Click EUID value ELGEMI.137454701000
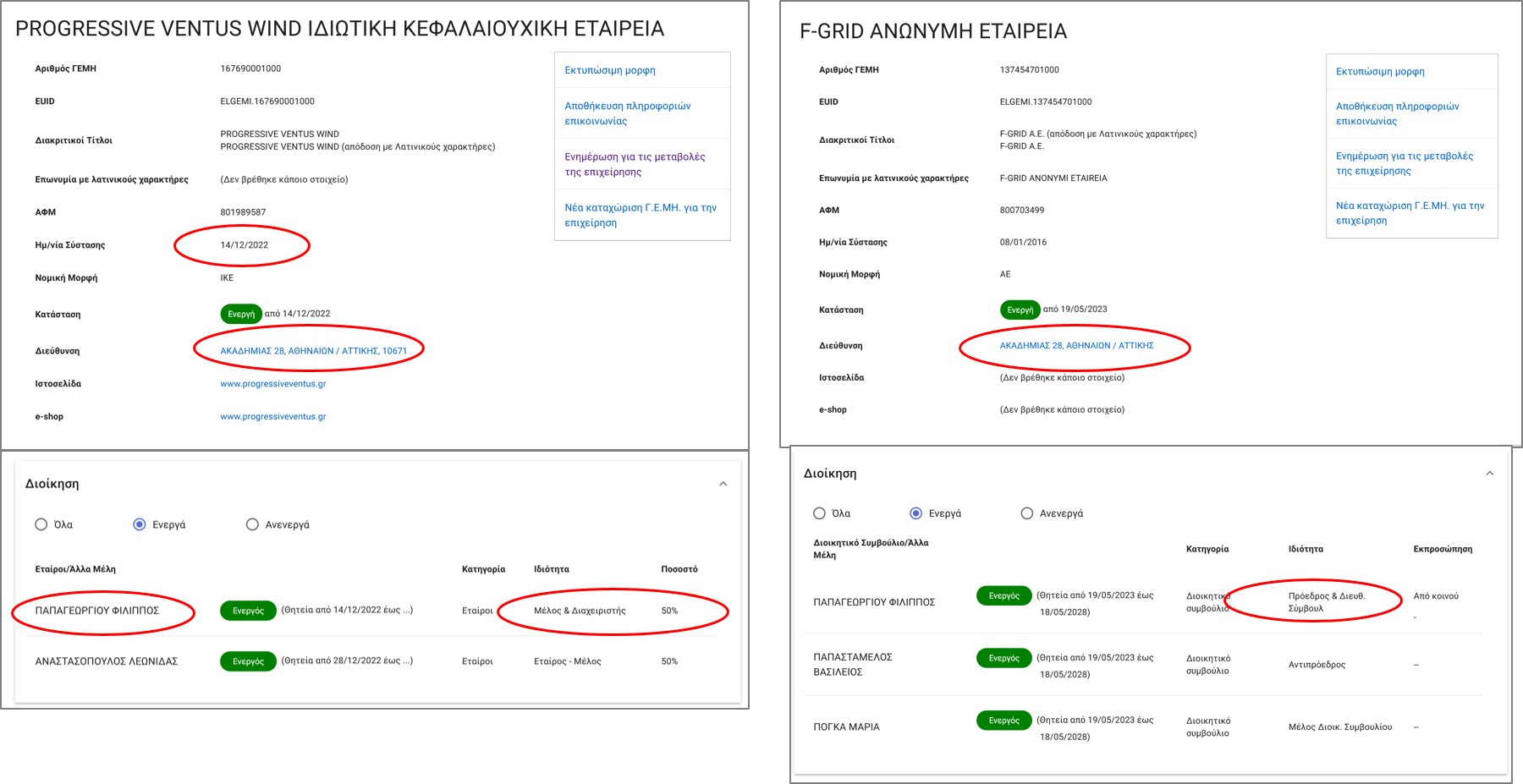The width and height of the screenshot is (1523, 784). [x=1046, y=102]
